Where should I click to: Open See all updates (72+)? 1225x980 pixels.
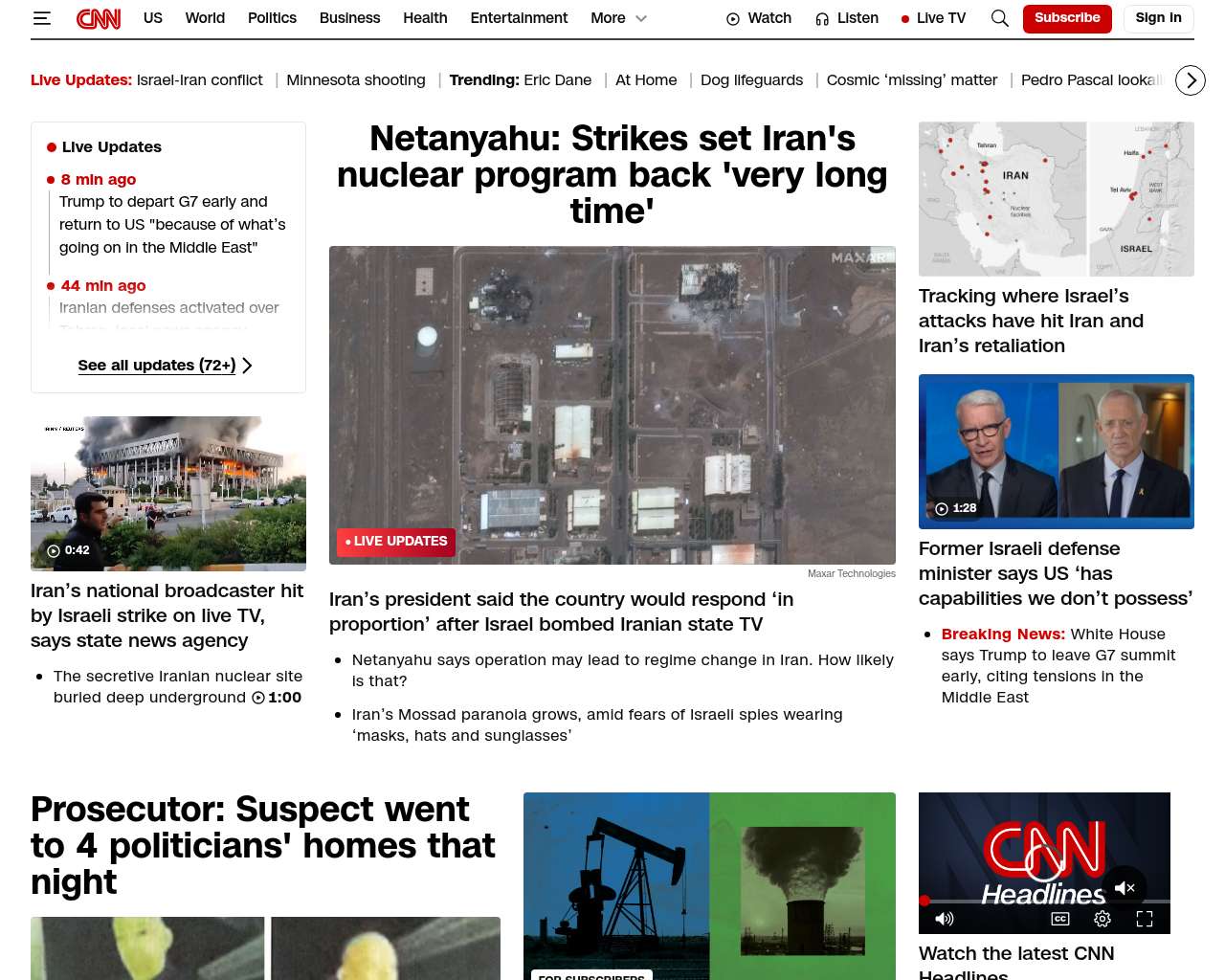[157, 366]
